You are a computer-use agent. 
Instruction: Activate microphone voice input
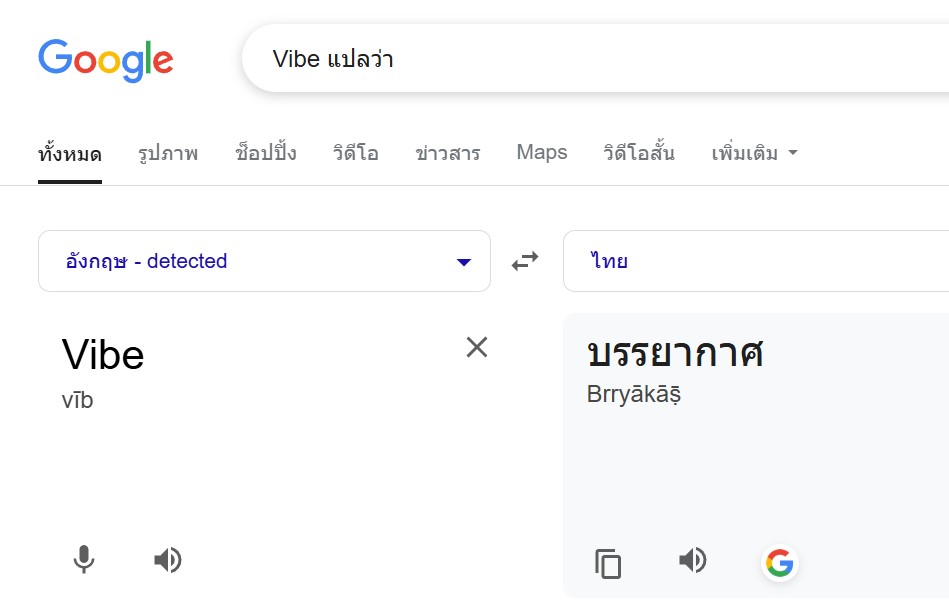[x=84, y=559]
